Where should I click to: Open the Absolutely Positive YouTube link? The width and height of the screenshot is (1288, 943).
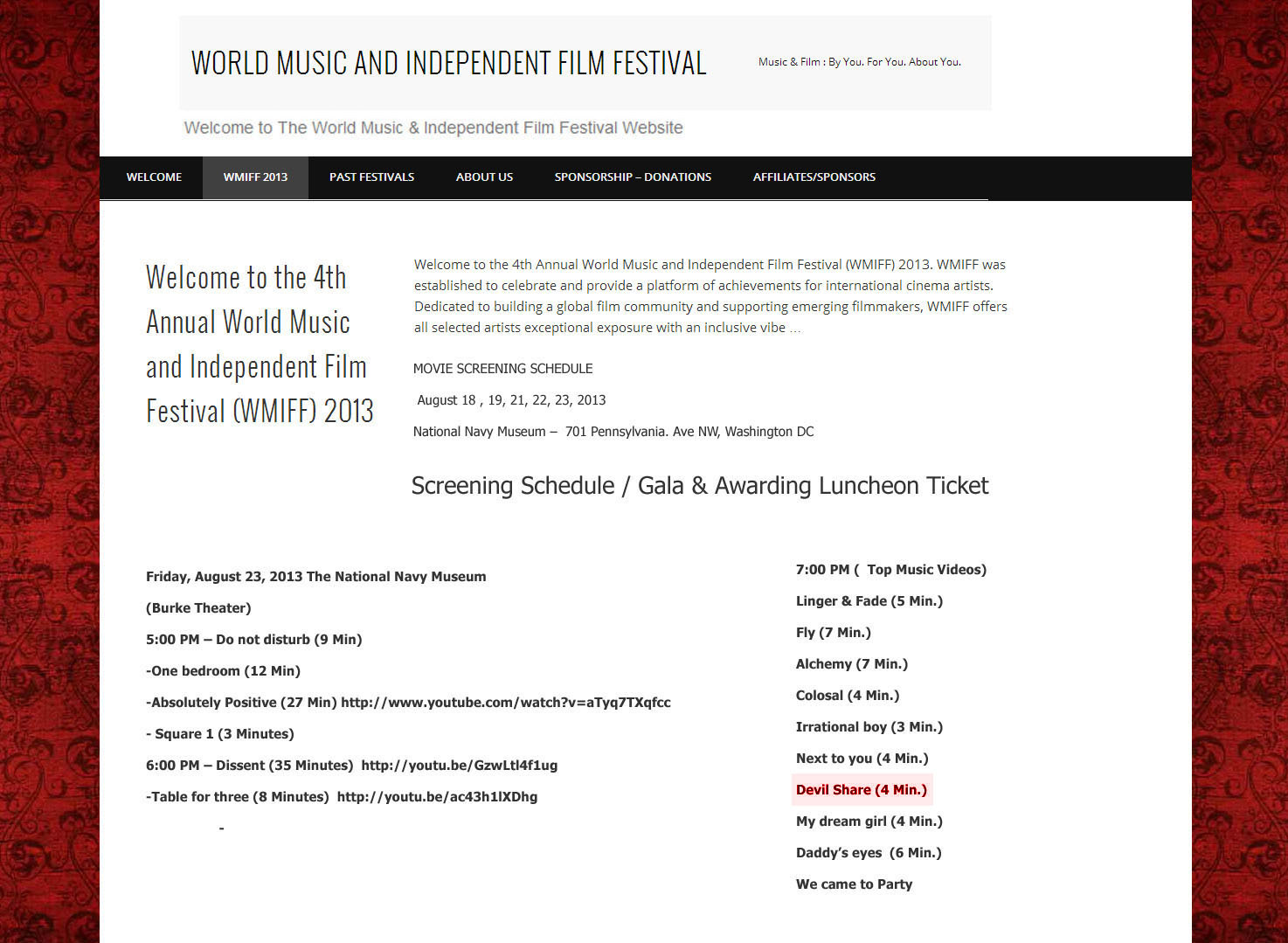[x=505, y=703]
